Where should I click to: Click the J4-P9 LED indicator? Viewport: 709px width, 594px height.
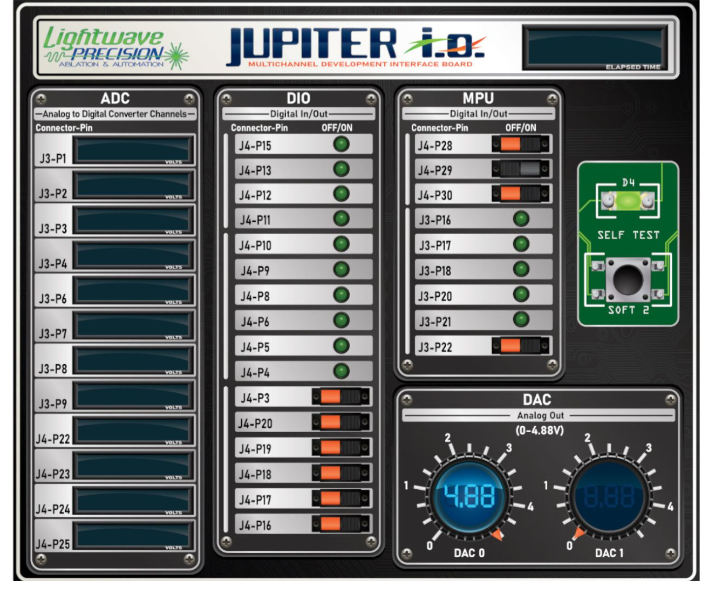(x=341, y=270)
